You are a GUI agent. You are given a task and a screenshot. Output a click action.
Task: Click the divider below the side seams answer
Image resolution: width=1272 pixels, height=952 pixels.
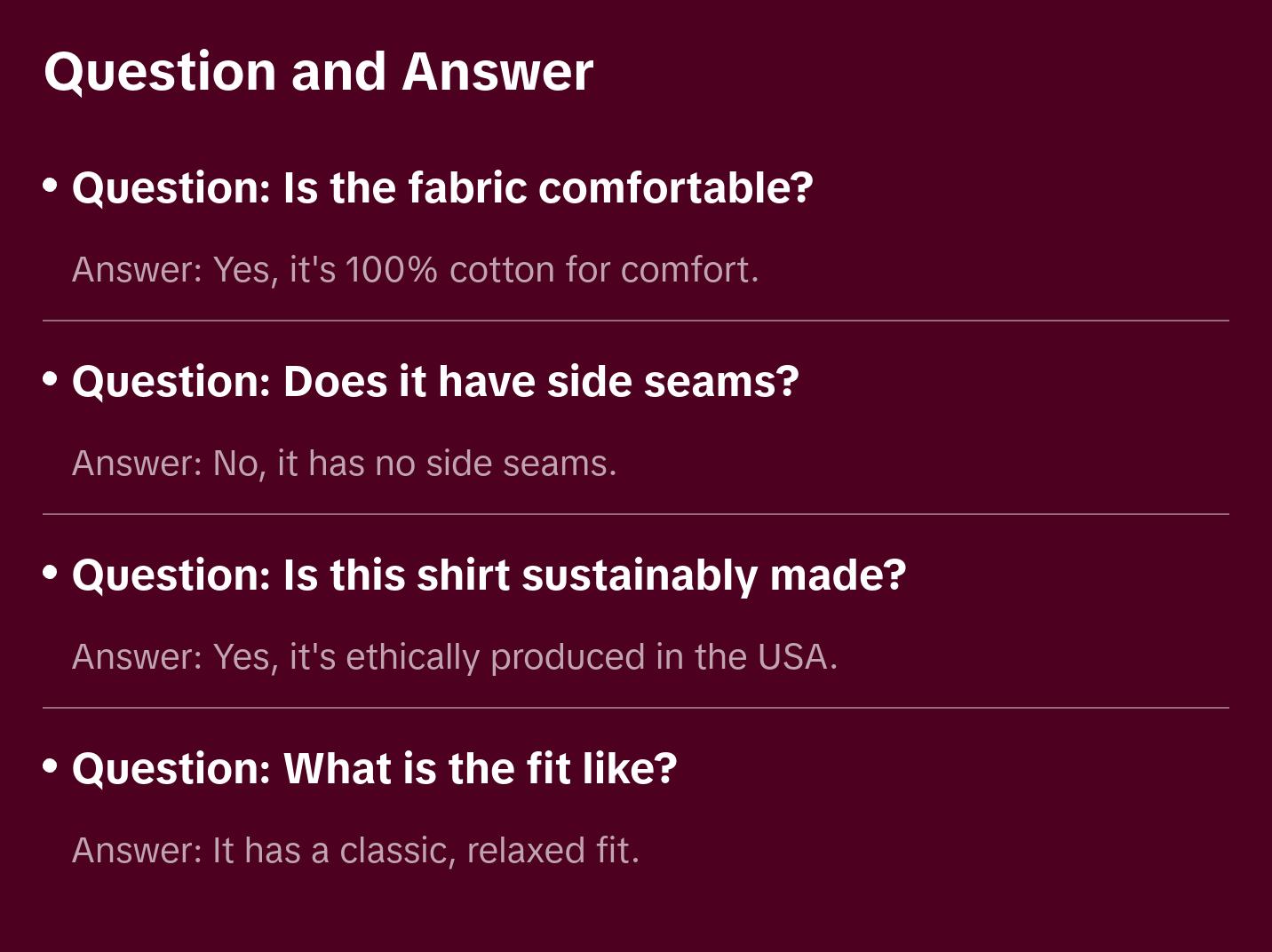636,514
